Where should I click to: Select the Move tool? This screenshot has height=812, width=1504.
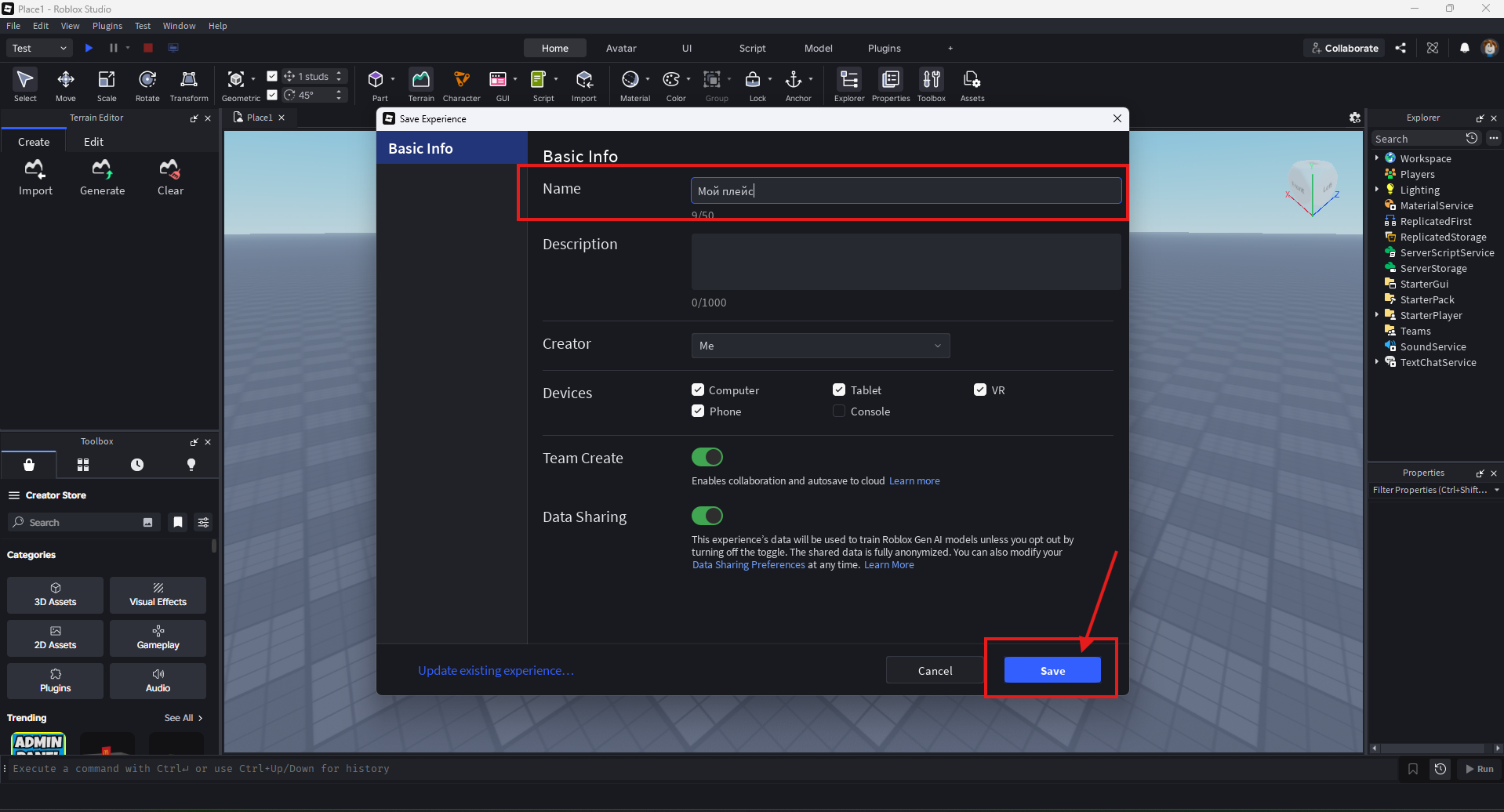[66, 85]
